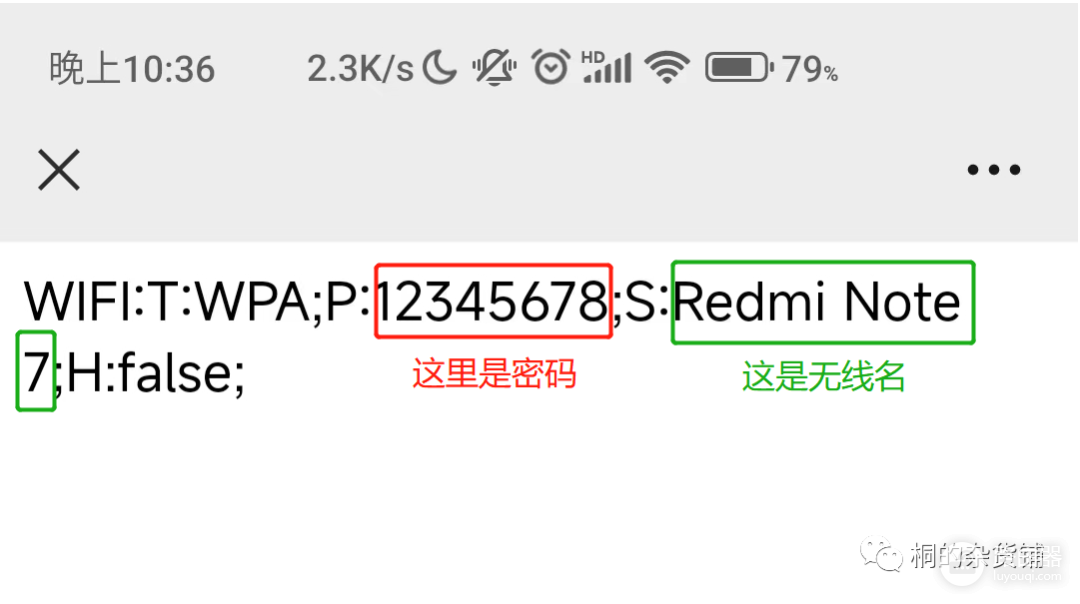Tap the WeChat logo in watermark

tap(881, 554)
